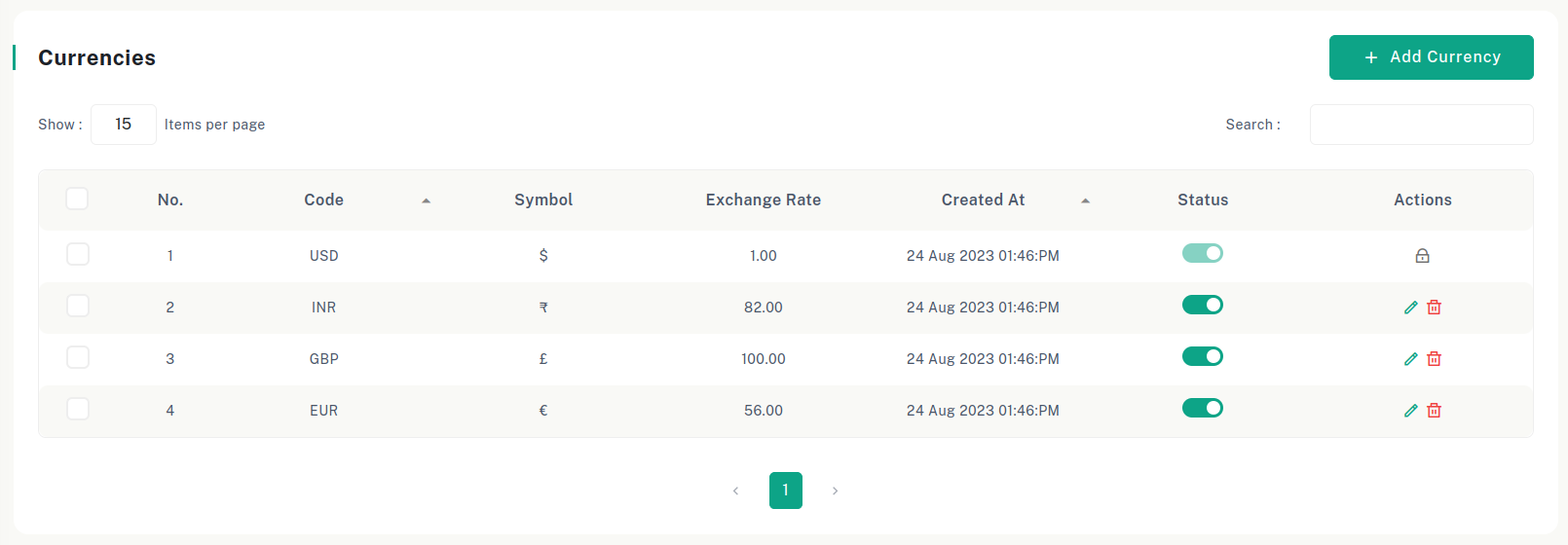This screenshot has width=1568, height=545.
Task: Delete the GBP currency row
Action: (x=1434, y=359)
